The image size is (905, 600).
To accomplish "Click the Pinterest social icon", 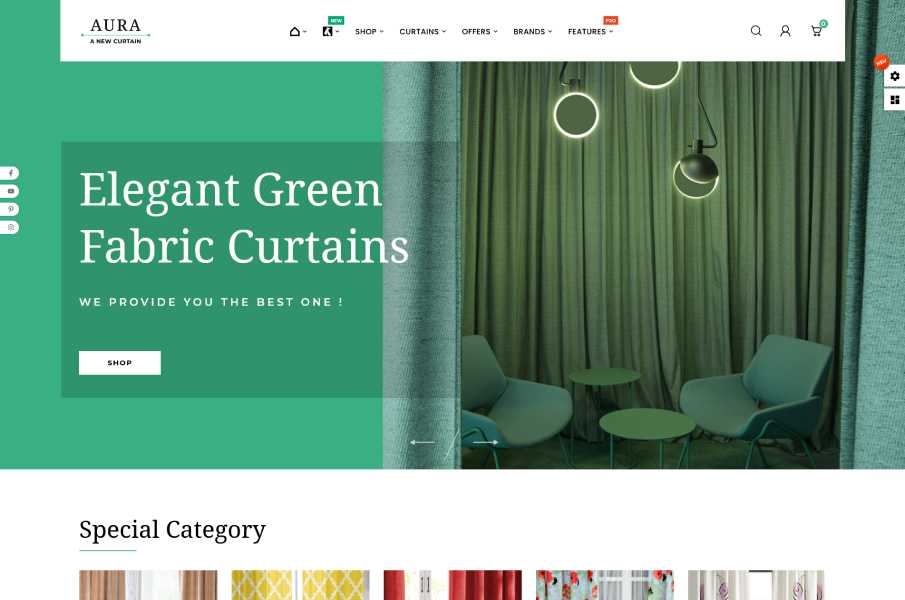I will [10, 209].
